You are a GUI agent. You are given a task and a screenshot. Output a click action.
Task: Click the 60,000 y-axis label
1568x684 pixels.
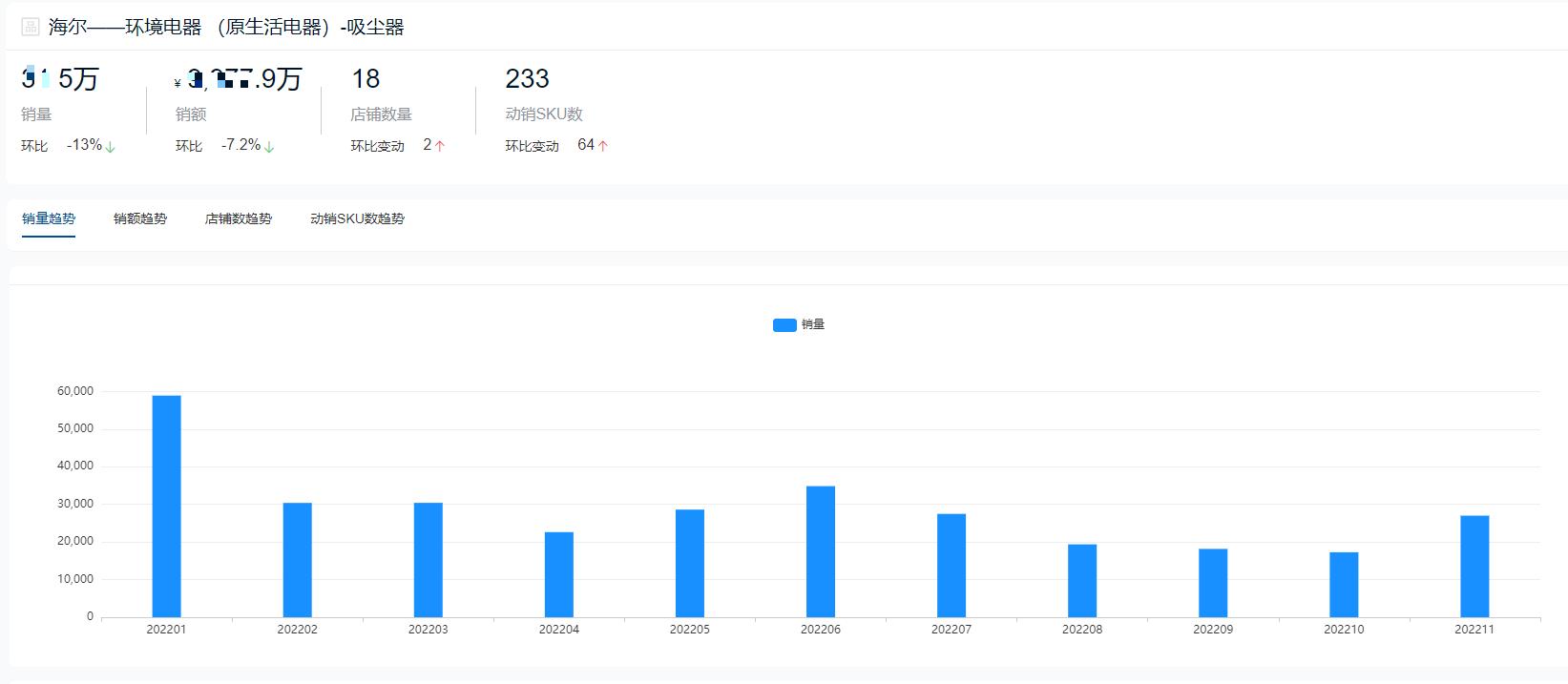(75, 391)
